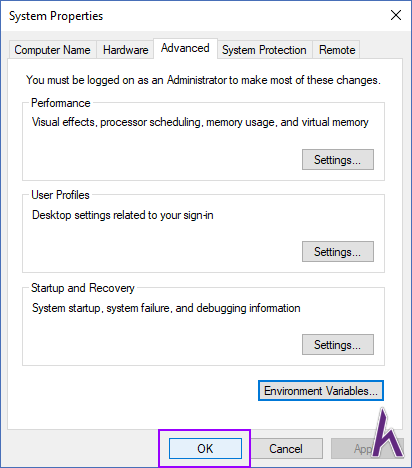
Task: Click the Desktop settings sign-in description
Action: [x=123, y=215]
